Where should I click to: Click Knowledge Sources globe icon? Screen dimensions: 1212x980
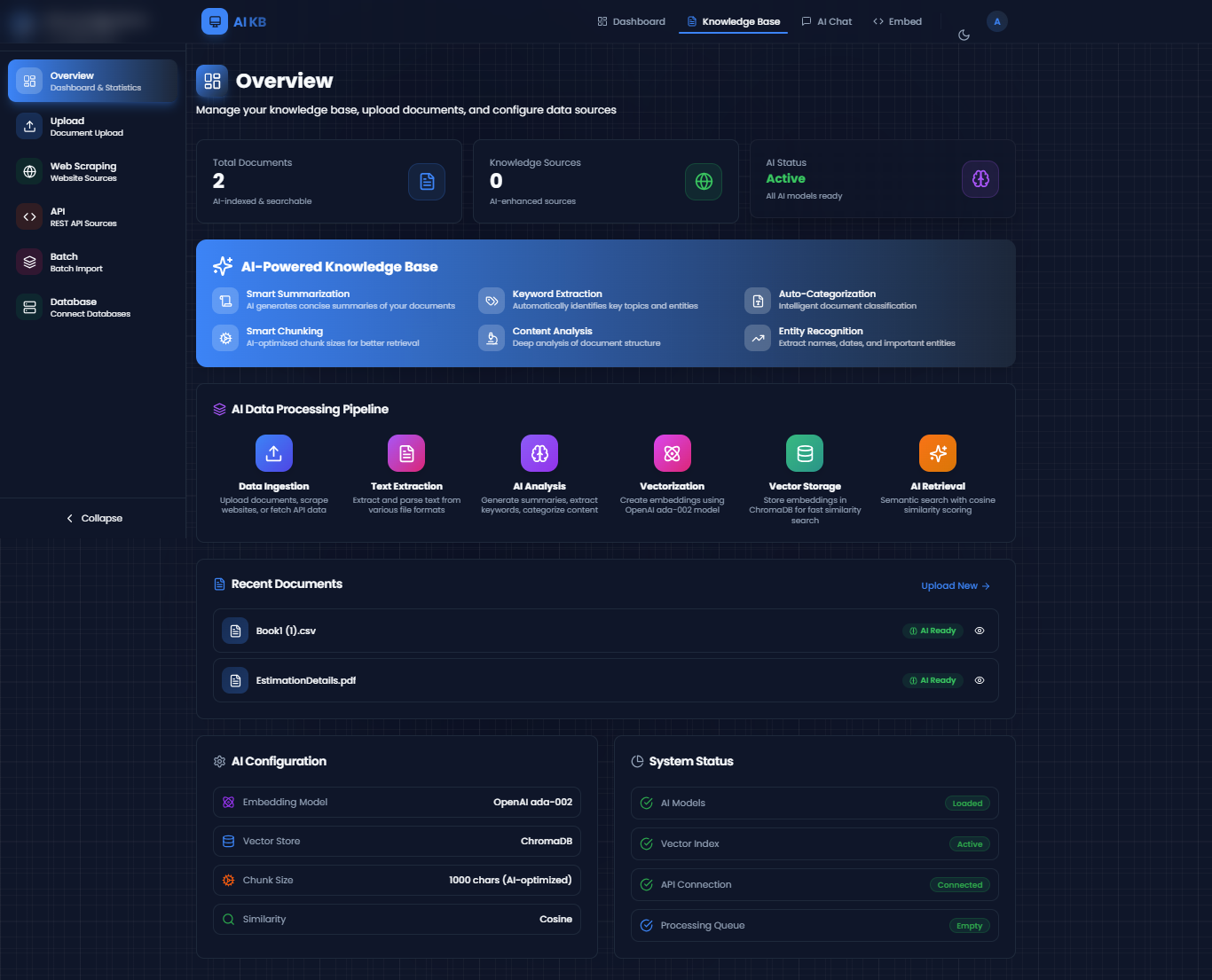click(x=704, y=182)
